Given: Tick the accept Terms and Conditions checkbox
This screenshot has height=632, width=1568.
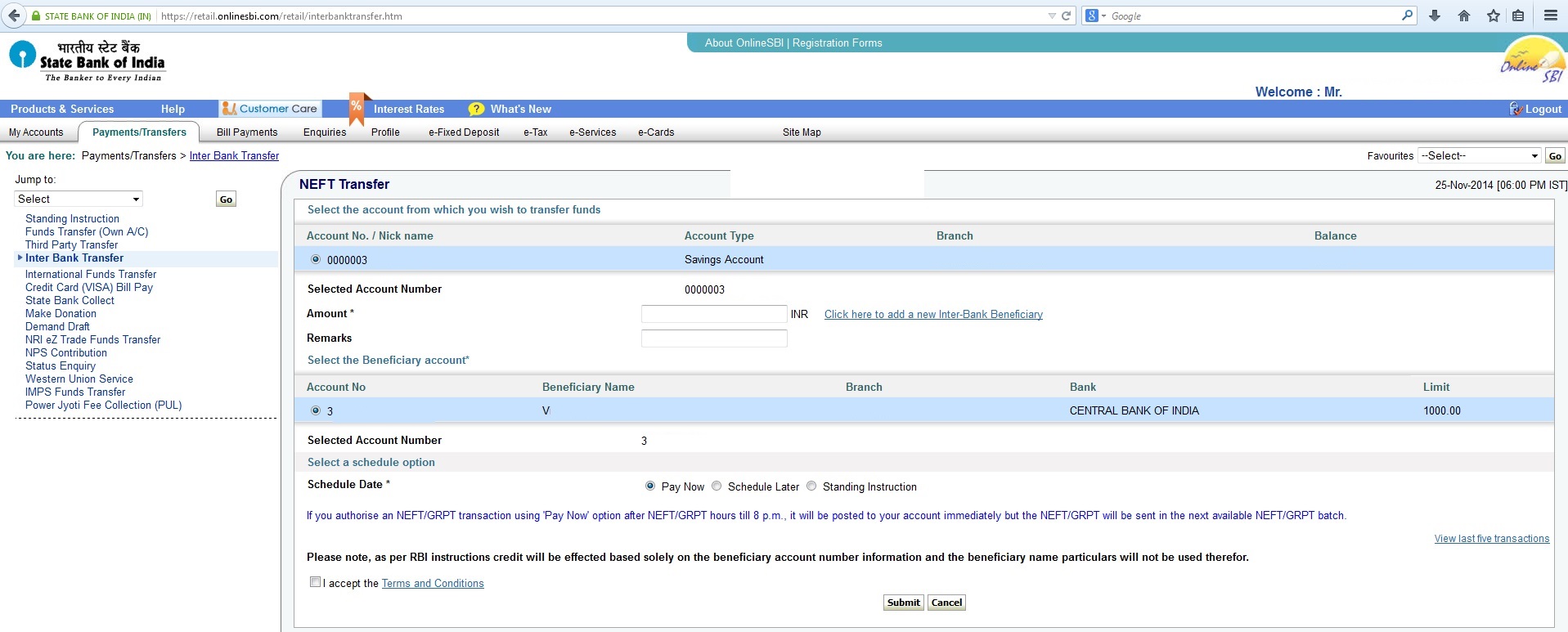Looking at the screenshot, I should point(315,582).
